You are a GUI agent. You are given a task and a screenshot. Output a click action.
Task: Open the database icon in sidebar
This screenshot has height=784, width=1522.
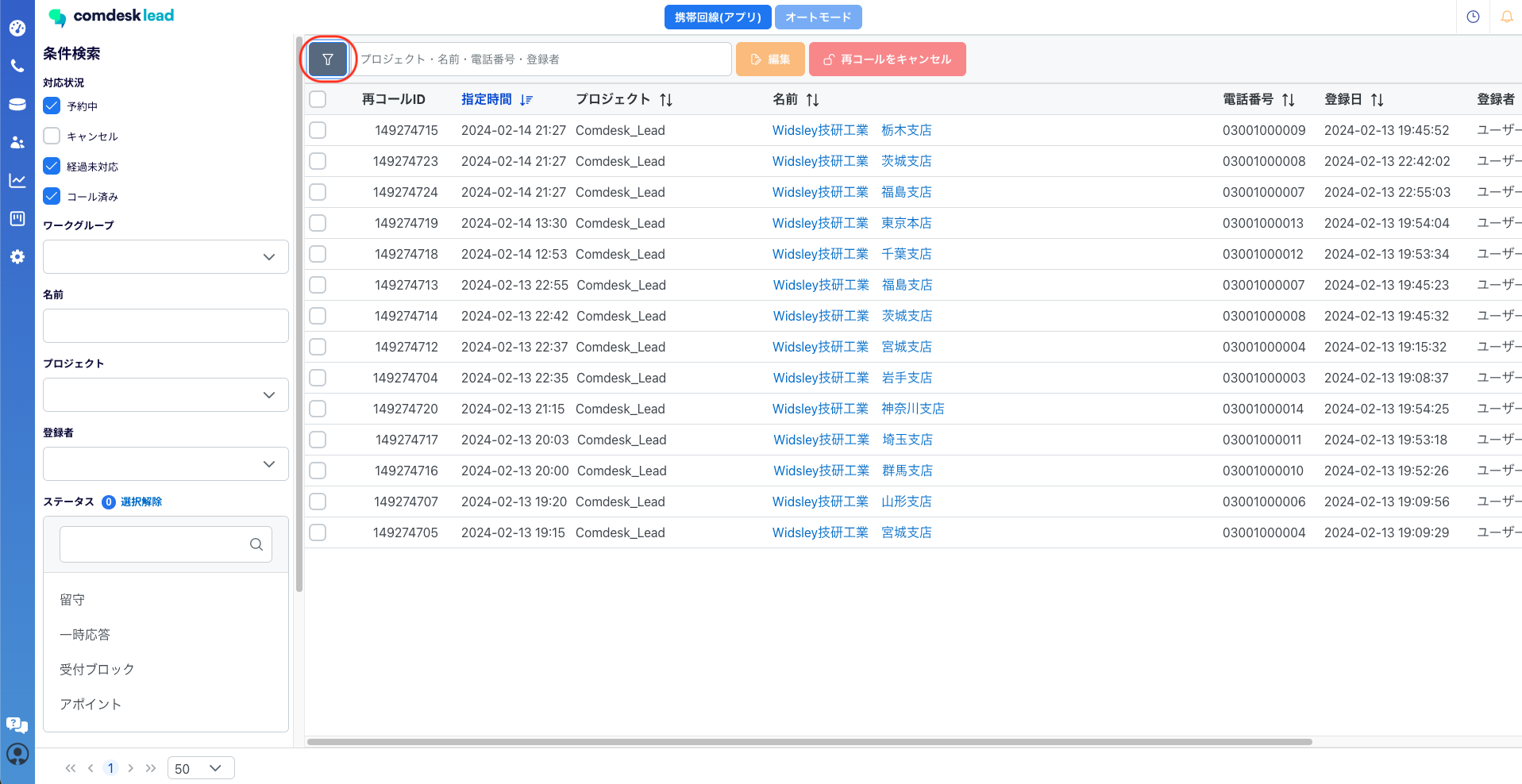coord(17,104)
